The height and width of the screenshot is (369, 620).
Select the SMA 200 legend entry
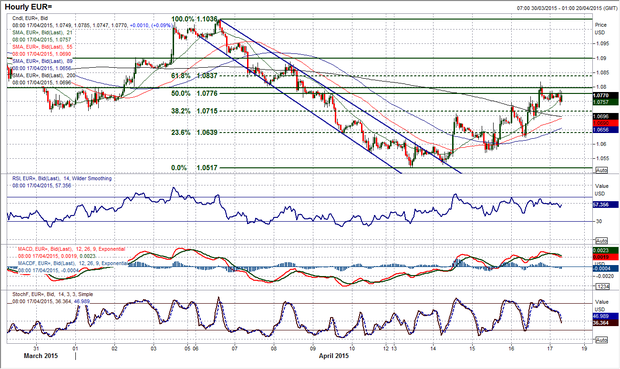(44, 75)
